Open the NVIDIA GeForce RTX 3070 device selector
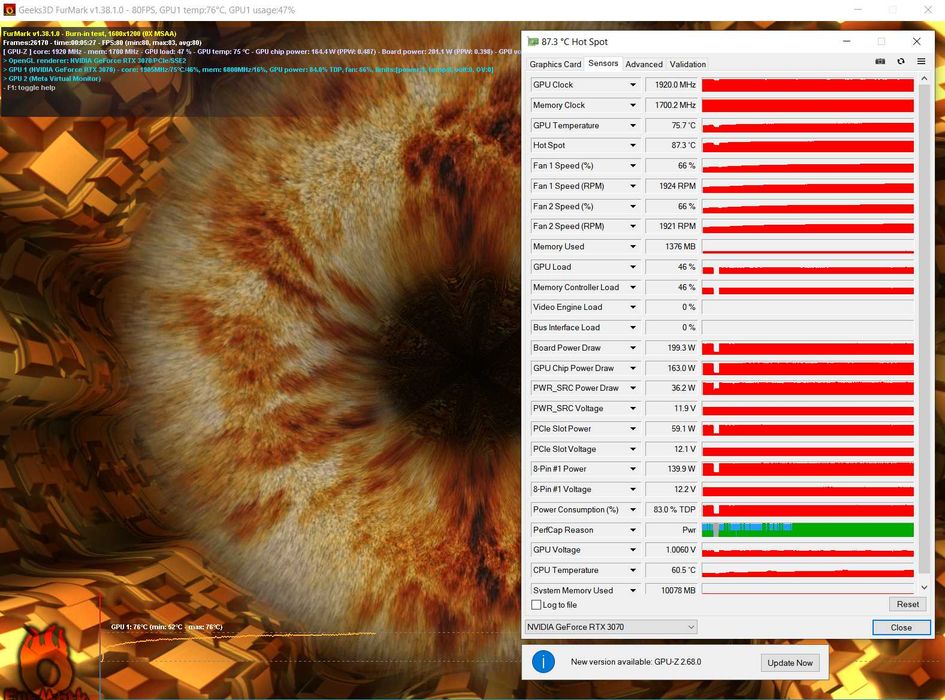The image size is (945, 700). point(611,627)
